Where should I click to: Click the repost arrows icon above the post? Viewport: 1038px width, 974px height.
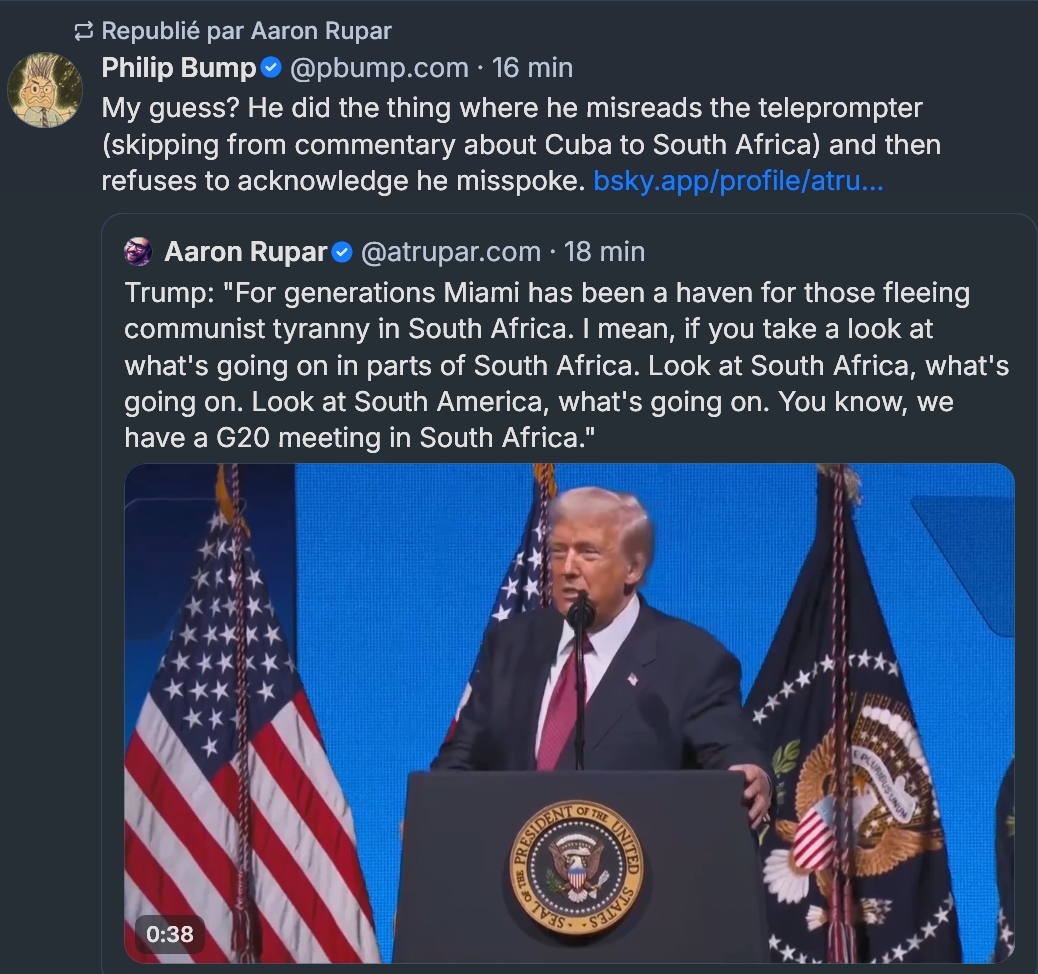pos(84,31)
